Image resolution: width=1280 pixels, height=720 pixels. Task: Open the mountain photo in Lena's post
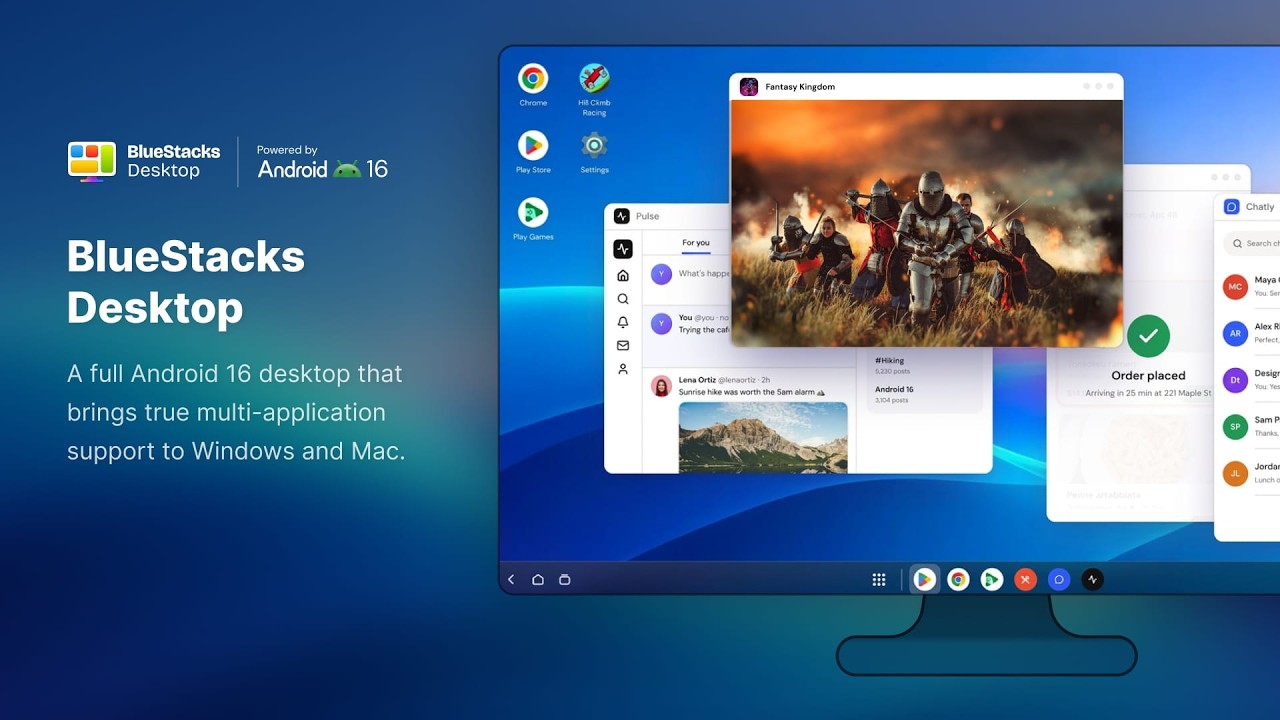point(763,437)
